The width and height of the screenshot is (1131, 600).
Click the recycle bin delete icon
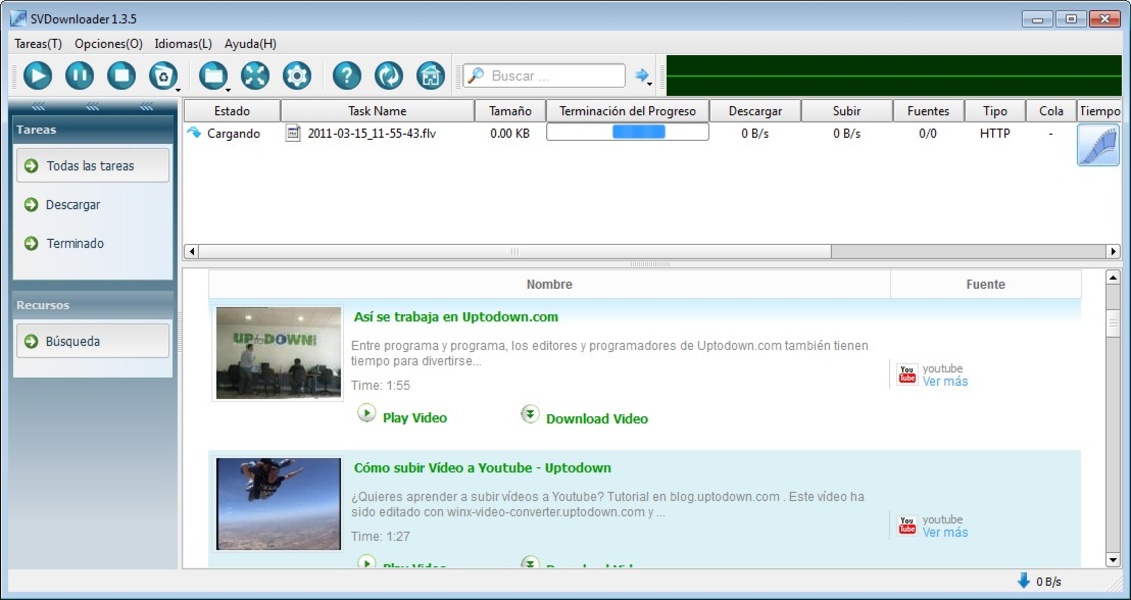coord(161,75)
